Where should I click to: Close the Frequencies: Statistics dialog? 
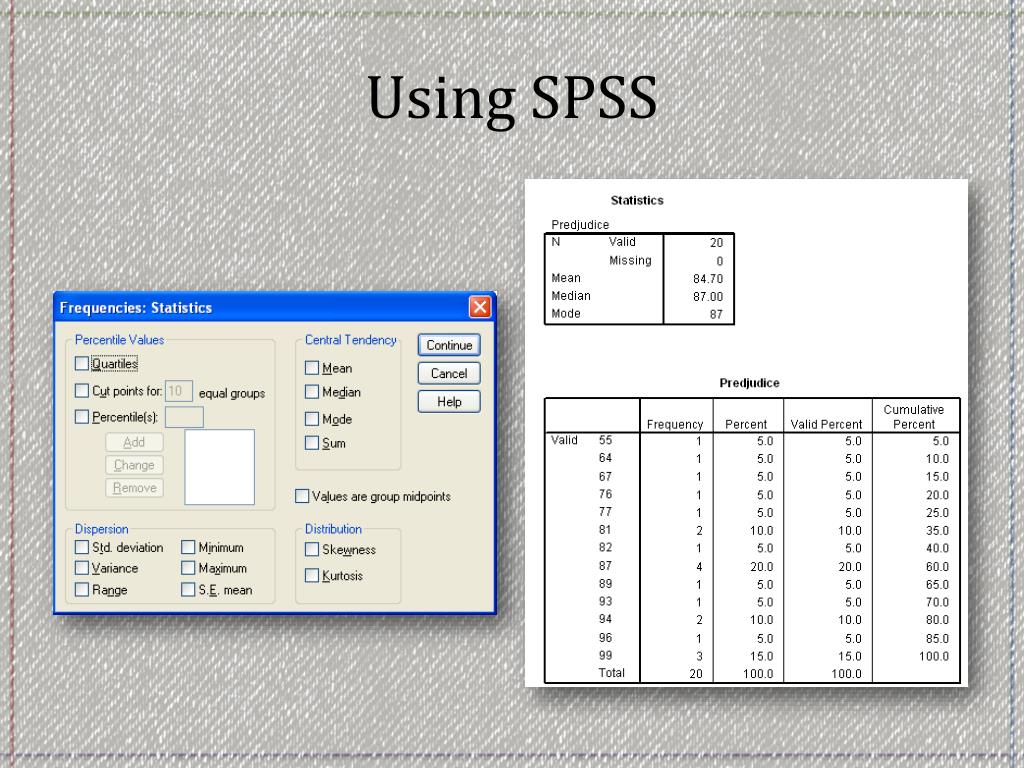[x=480, y=307]
